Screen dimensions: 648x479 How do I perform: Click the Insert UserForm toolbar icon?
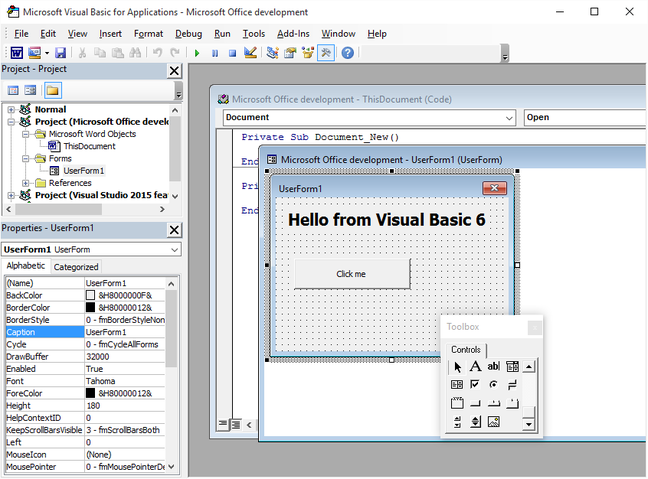click(34, 53)
